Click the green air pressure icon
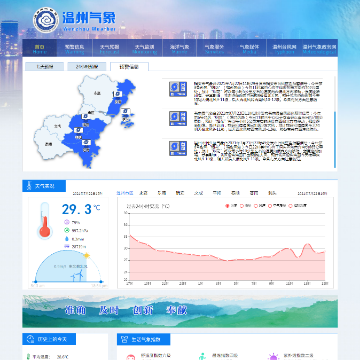The height and width of the screenshot is (360, 360). (x=67, y=230)
